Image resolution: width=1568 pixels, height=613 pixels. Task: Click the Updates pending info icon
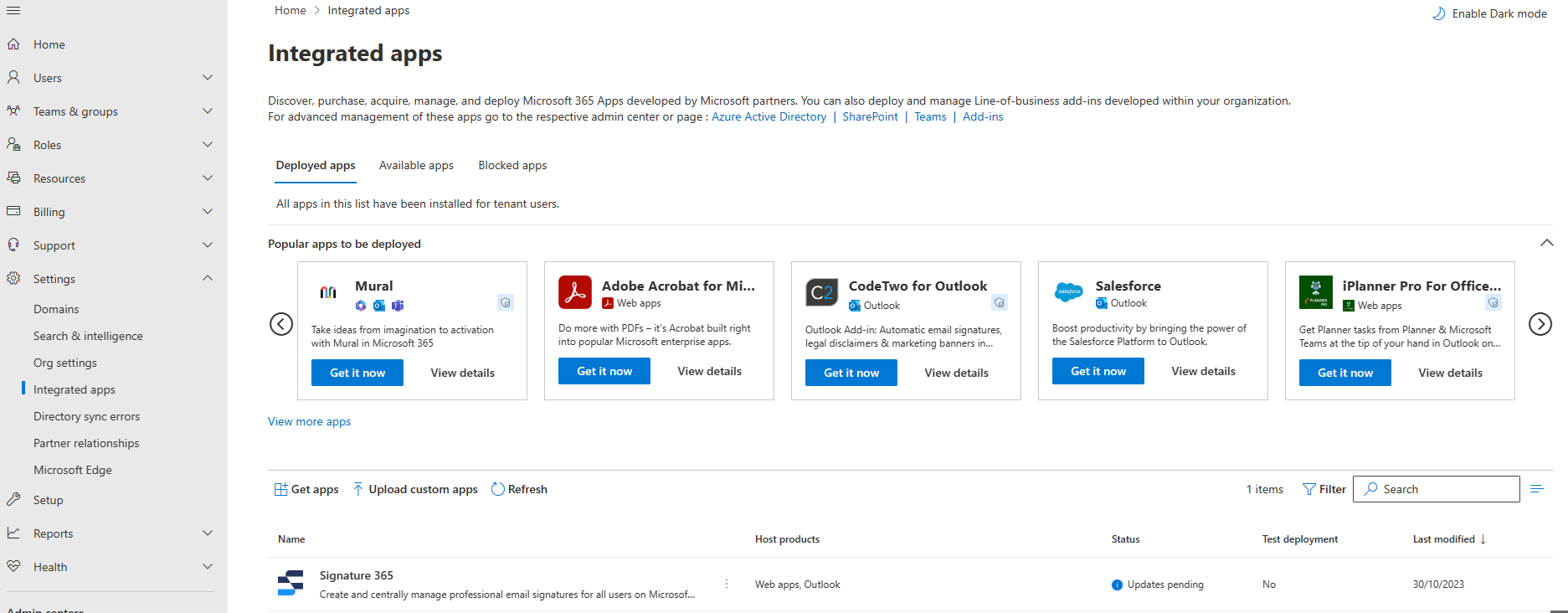click(1117, 585)
